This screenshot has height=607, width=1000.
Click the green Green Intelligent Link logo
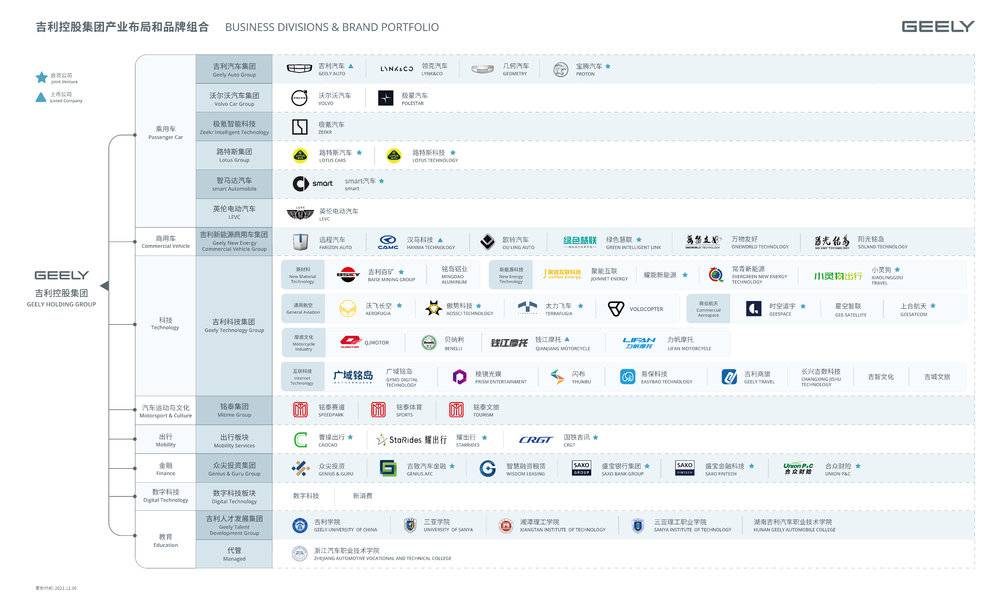click(x=580, y=241)
